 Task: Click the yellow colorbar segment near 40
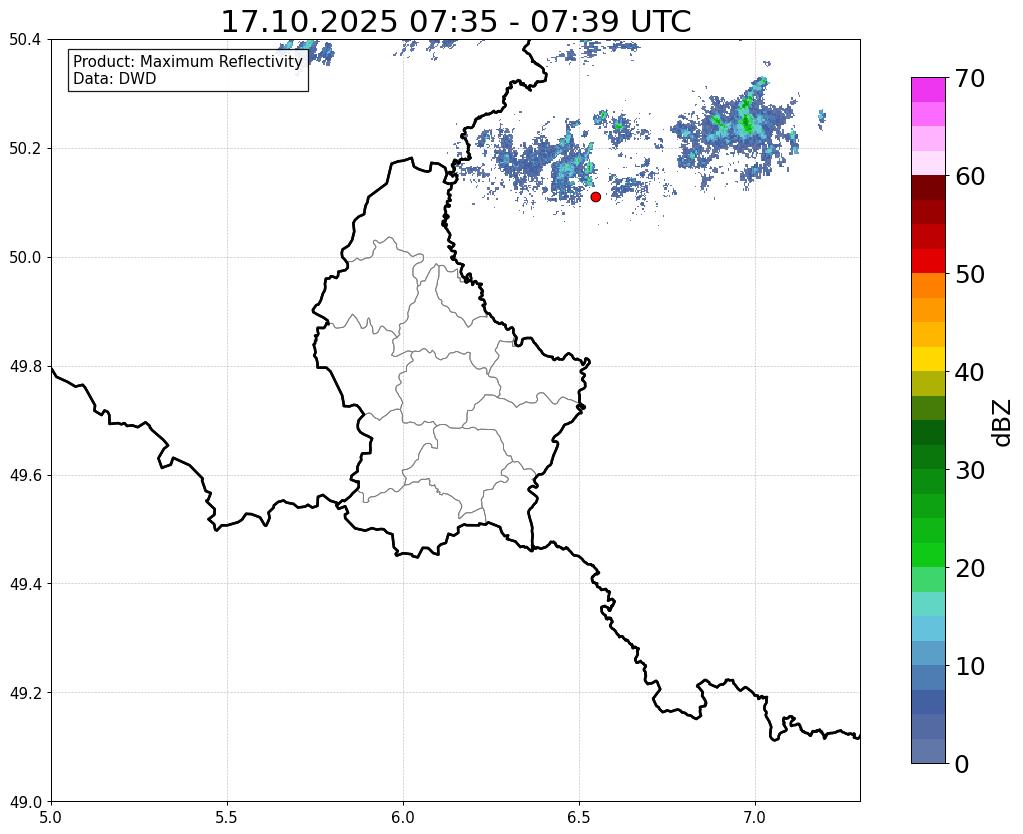tap(928, 359)
